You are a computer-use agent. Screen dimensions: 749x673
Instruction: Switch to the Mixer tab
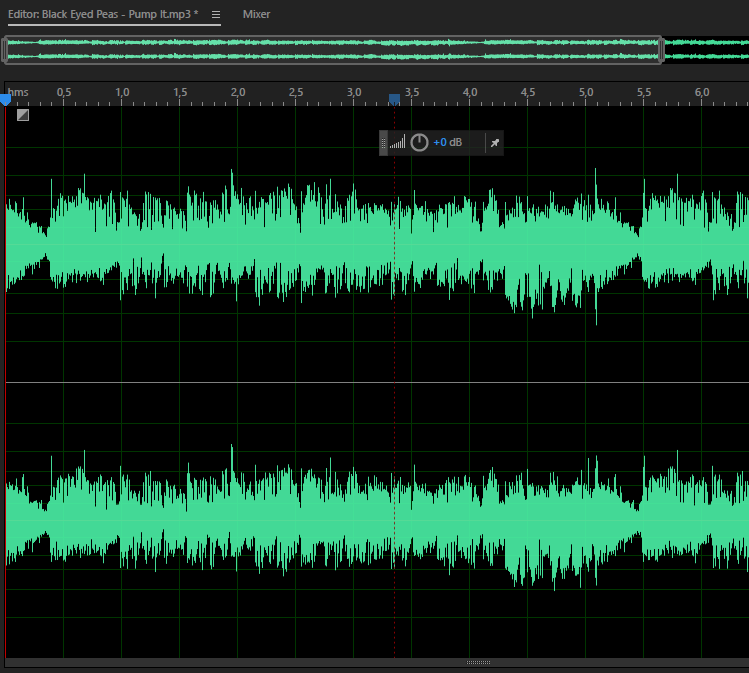tap(256, 15)
